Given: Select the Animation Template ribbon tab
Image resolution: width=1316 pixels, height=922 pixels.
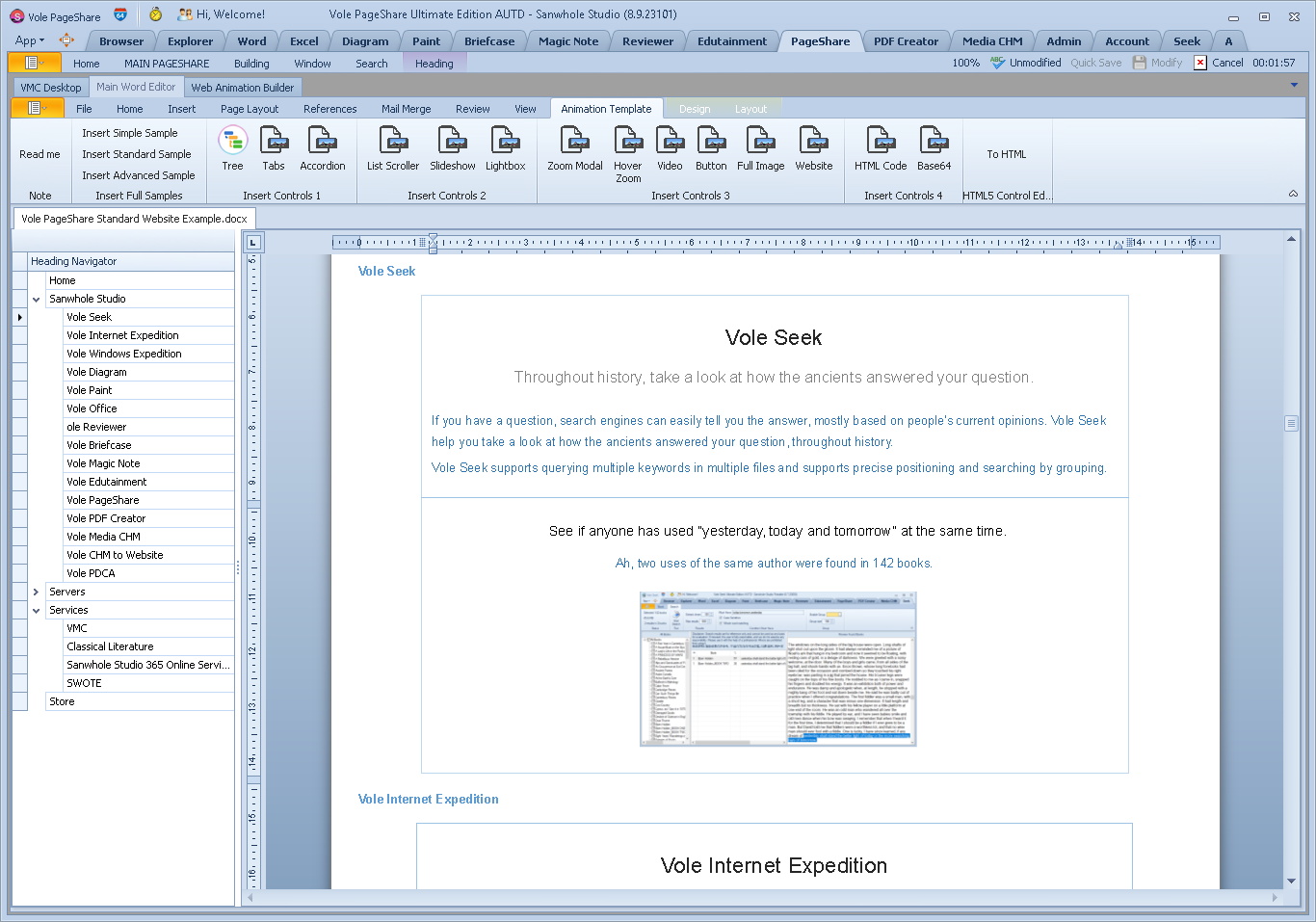Looking at the screenshot, I should (606, 109).
